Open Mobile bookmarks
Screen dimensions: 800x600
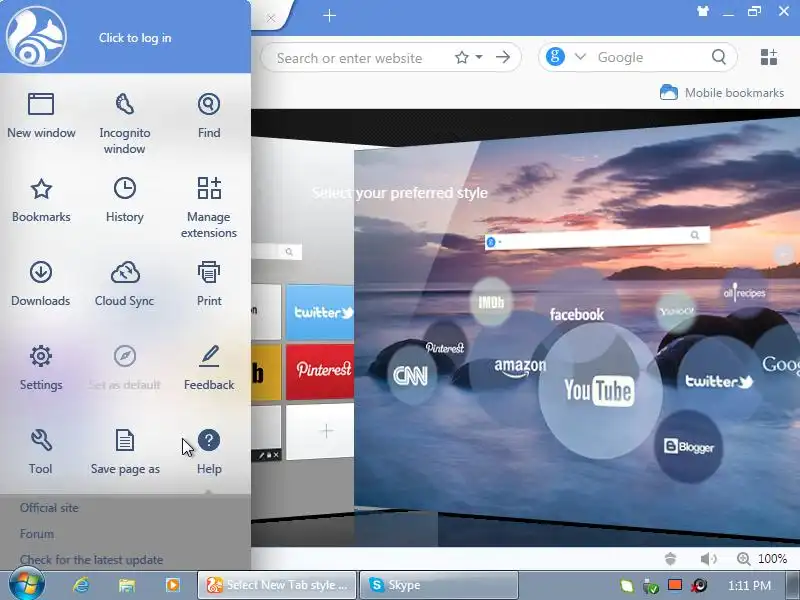tap(722, 93)
